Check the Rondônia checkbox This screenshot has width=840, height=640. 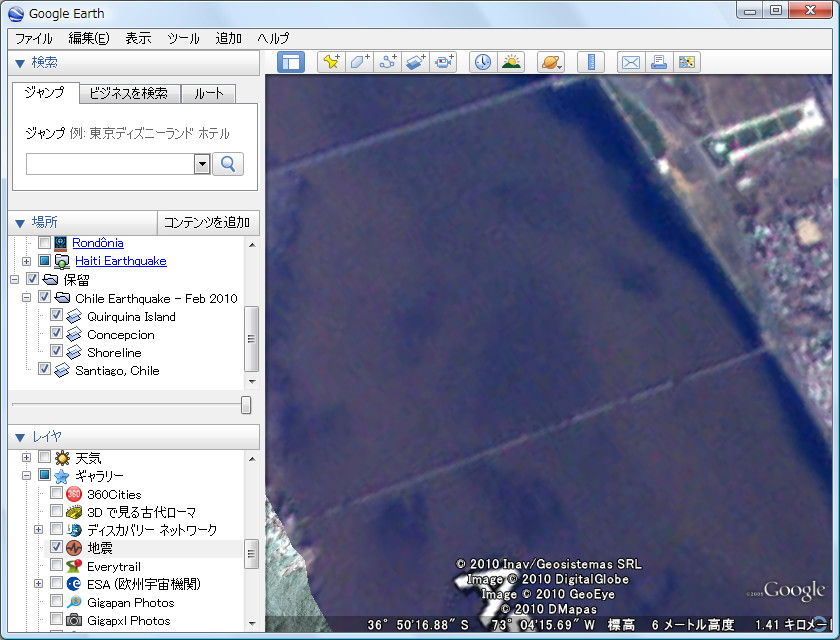tap(44, 243)
